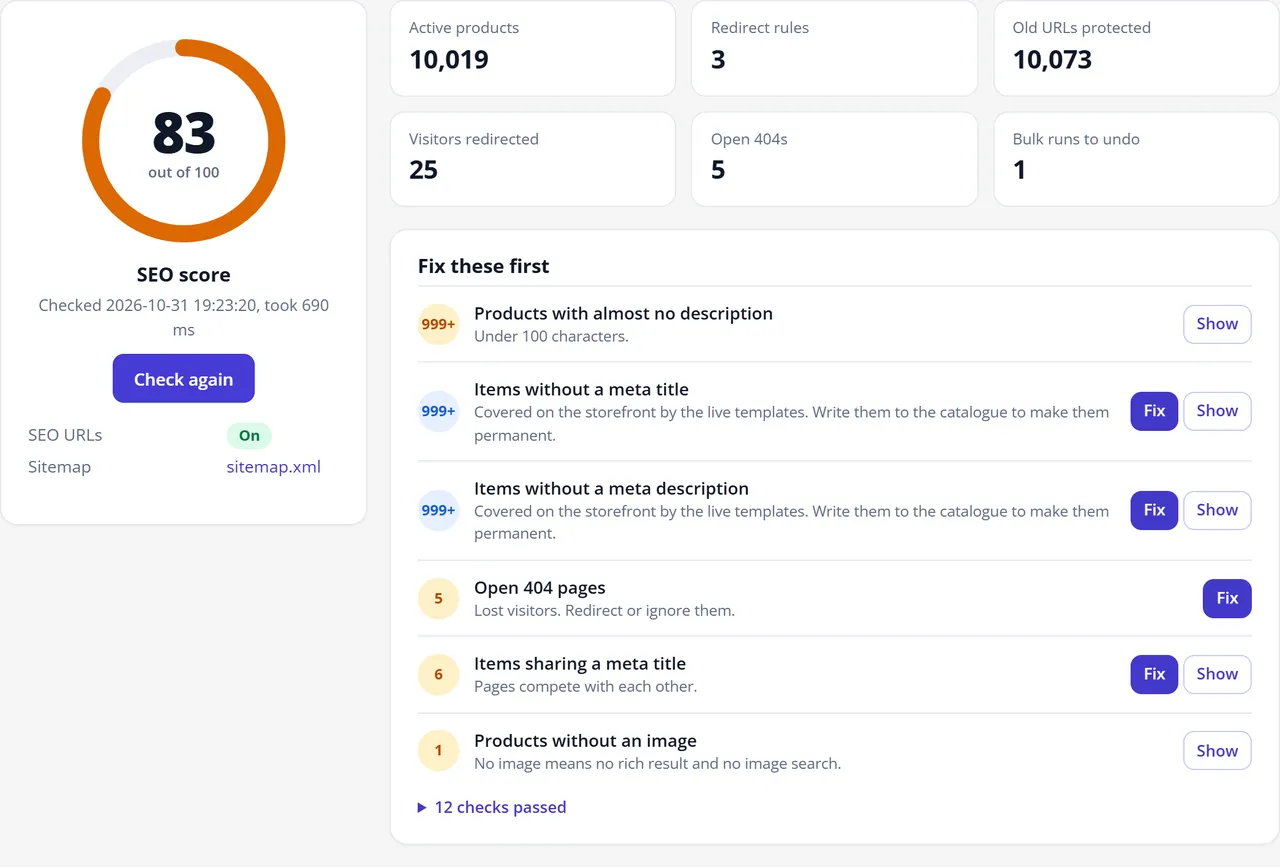Show items sharing a meta title

coord(1217,674)
